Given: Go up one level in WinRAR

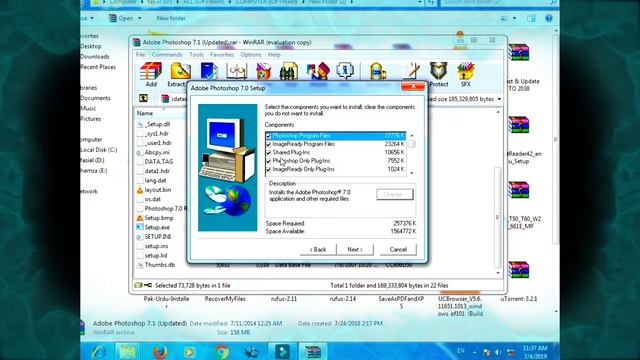Looking at the screenshot, I should (x=143, y=98).
